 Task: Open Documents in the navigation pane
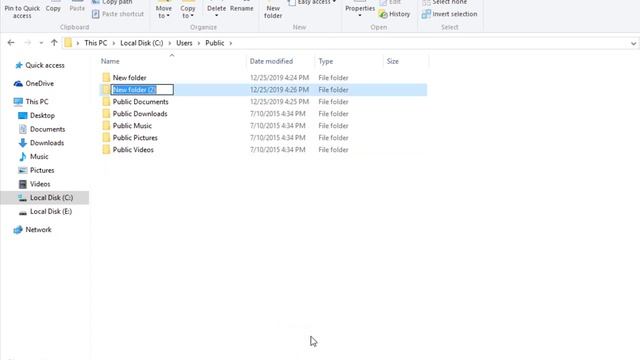click(47, 129)
